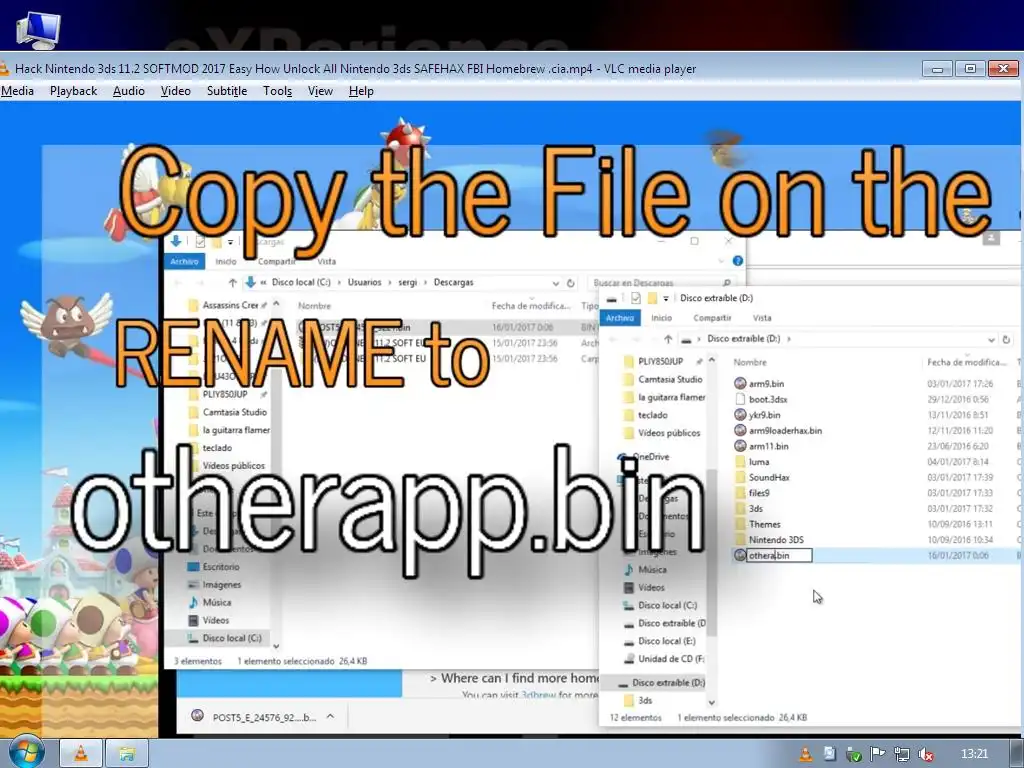Open the Windows Start orb
1024x768 pixels.
(x=25, y=753)
